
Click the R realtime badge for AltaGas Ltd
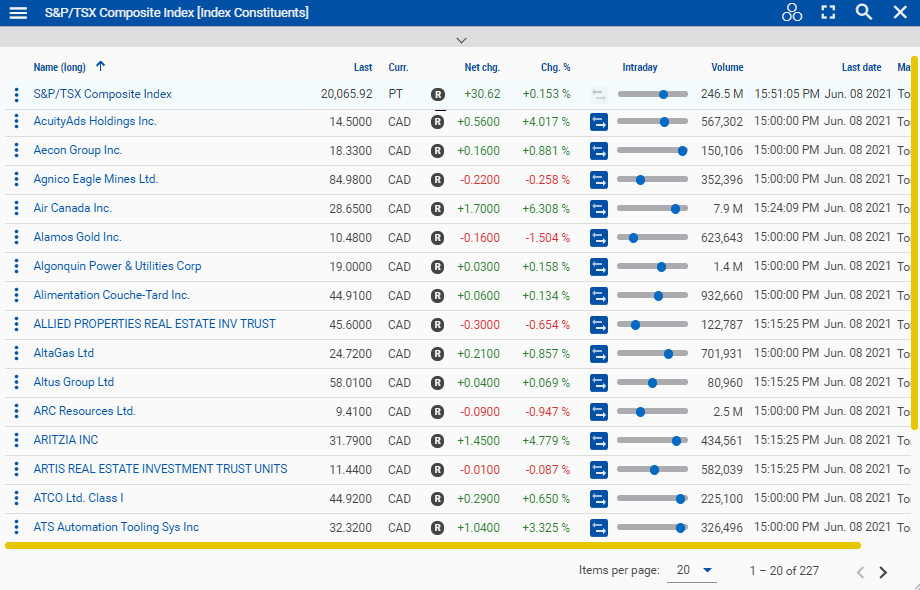(x=437, y=354)
